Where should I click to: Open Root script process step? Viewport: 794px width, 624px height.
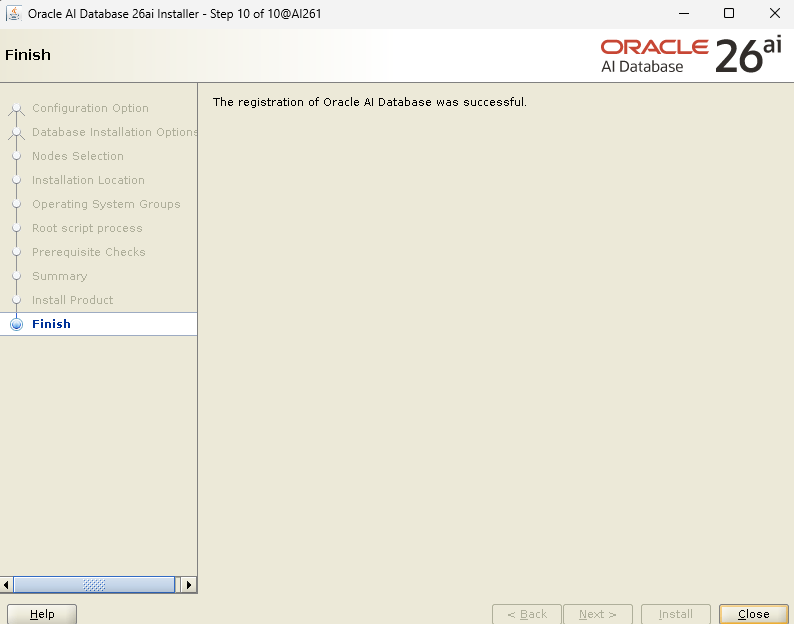coord(87,228)
